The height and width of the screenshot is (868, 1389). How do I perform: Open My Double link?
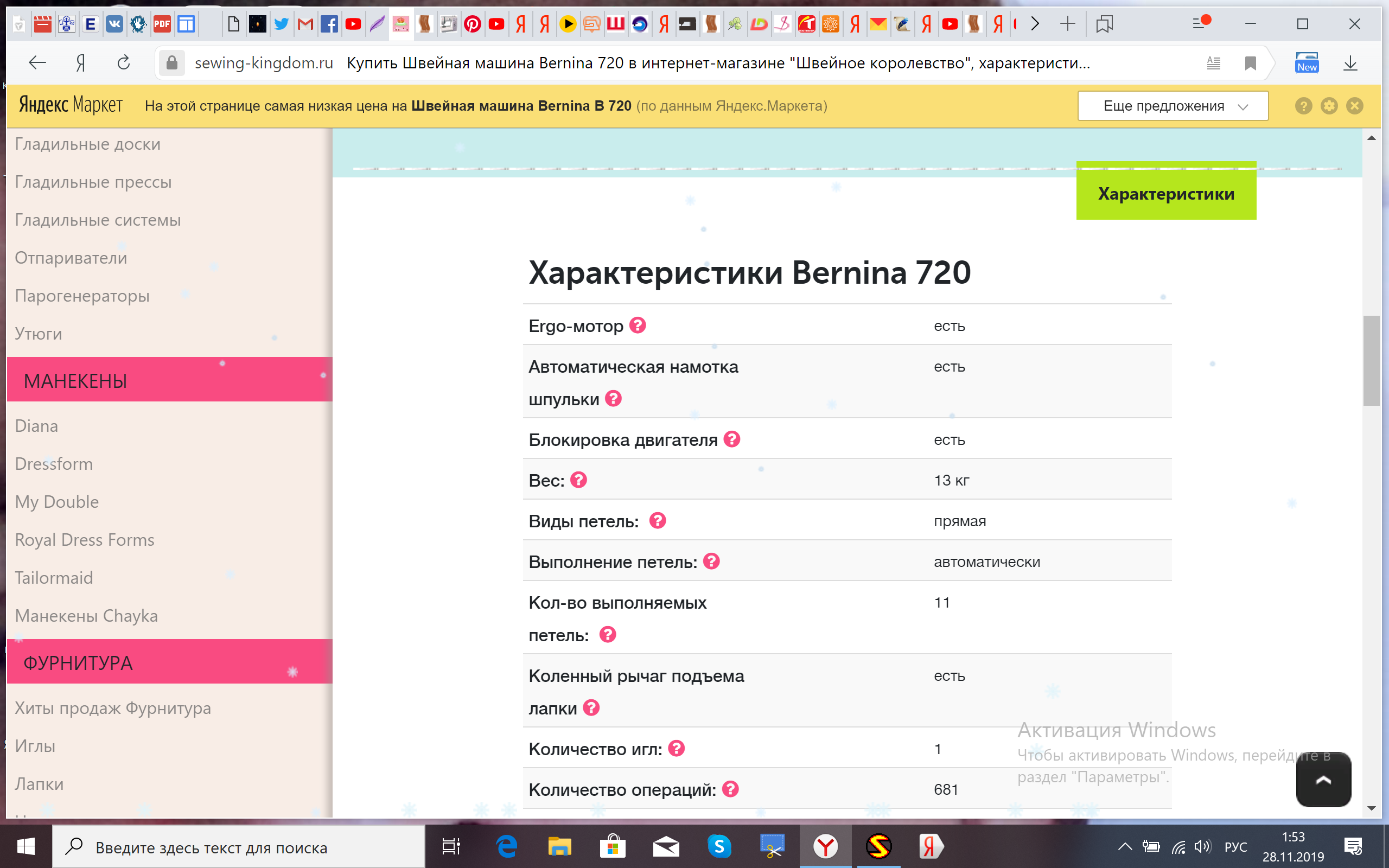(x=57, y=502)
